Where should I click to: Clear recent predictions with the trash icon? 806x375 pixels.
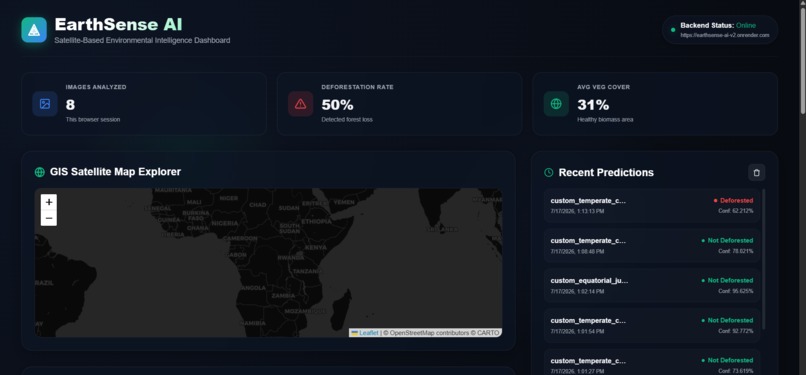756,173
